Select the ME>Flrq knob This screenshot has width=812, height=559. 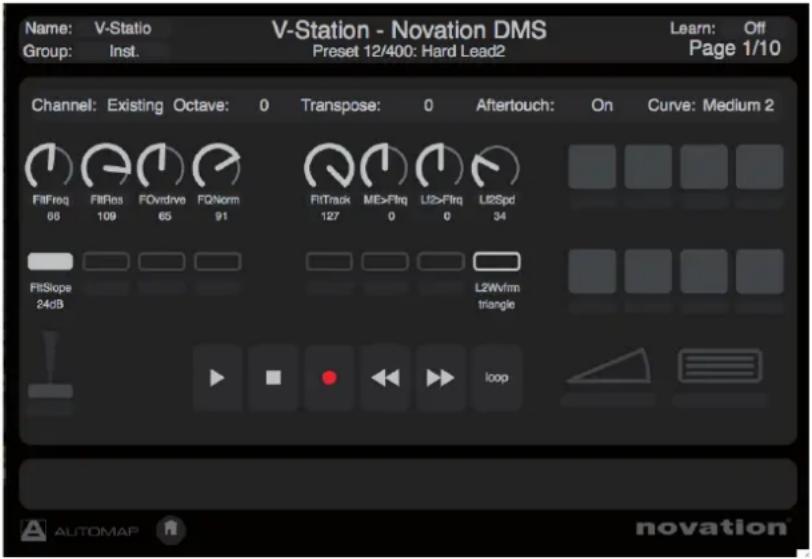point(385,167)
